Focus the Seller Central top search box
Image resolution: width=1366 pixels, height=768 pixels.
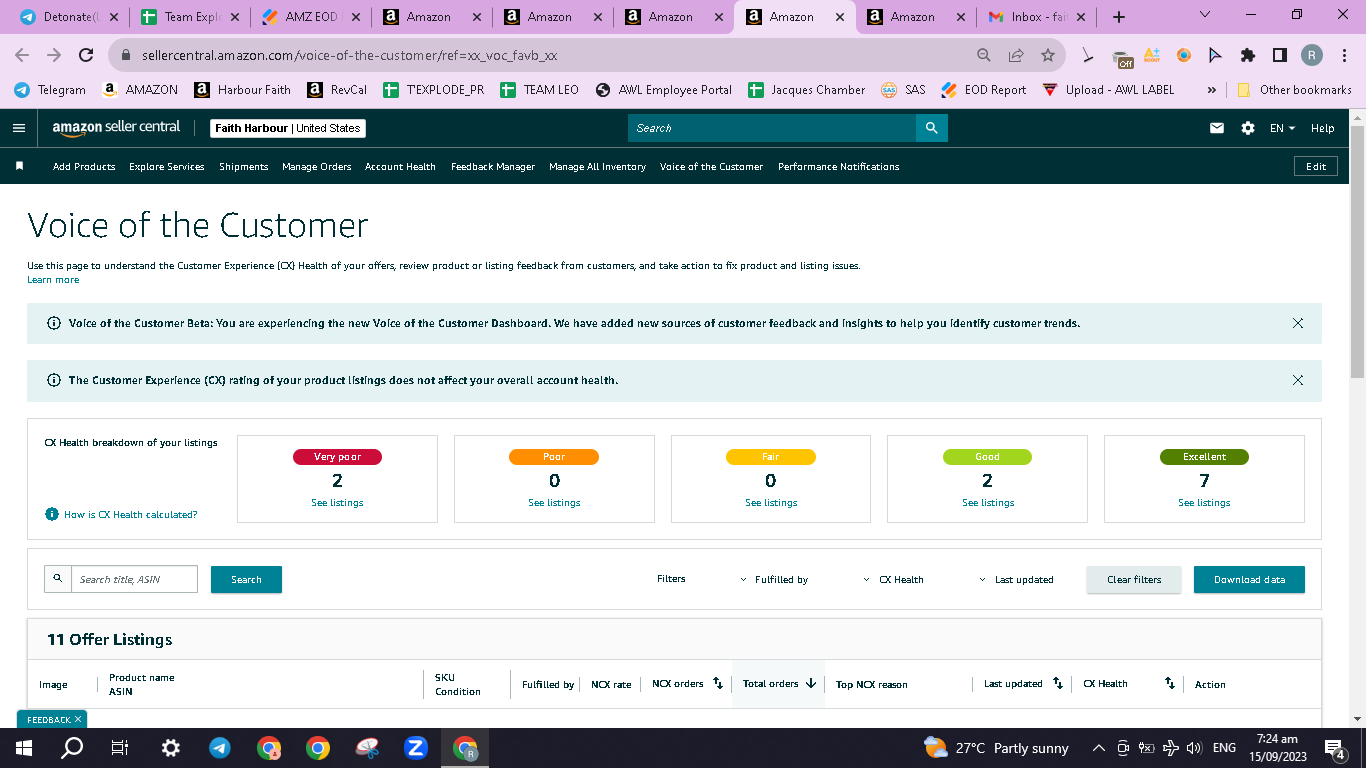pos(772,128)
